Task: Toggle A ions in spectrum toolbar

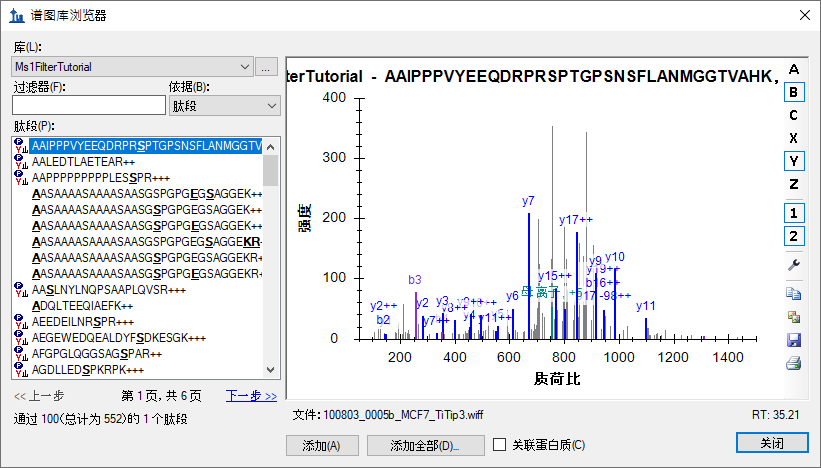Action: [794, 69]
